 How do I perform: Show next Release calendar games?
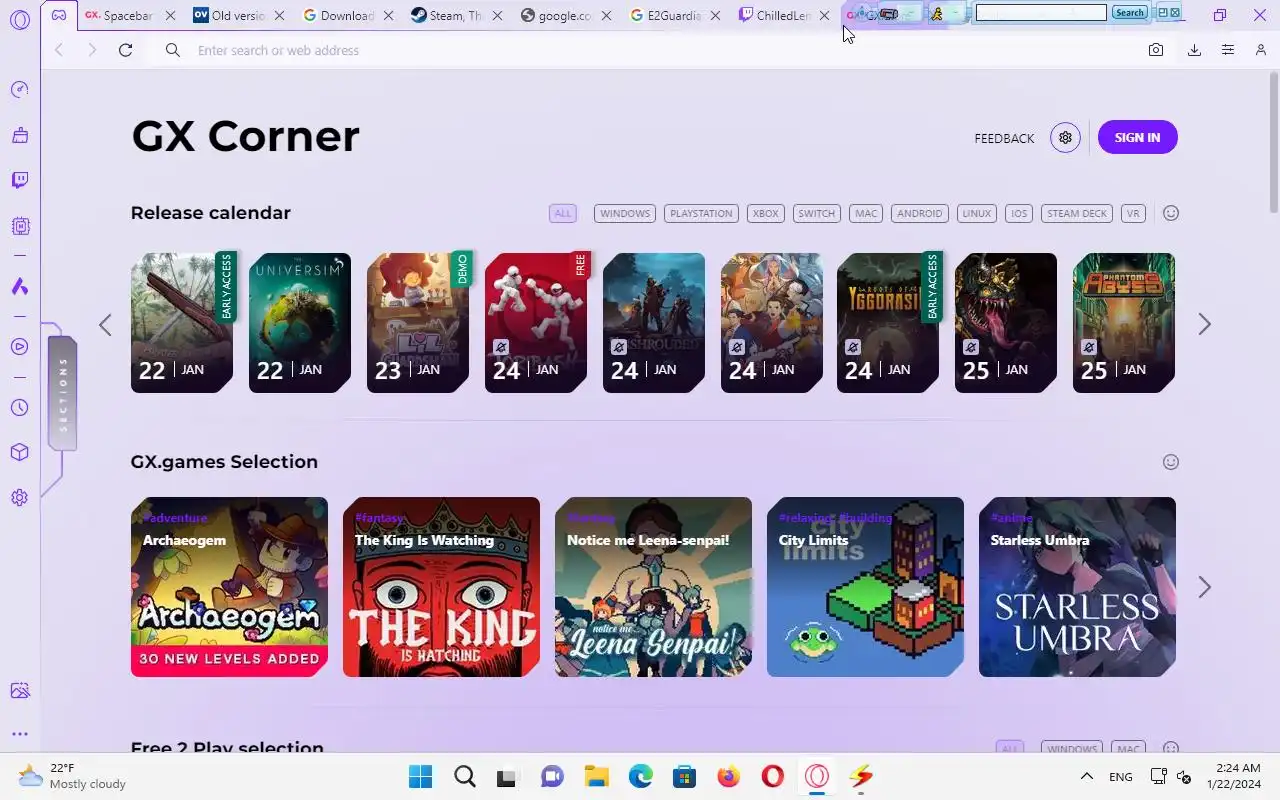pyautogui.click(x=1205, y=324)
